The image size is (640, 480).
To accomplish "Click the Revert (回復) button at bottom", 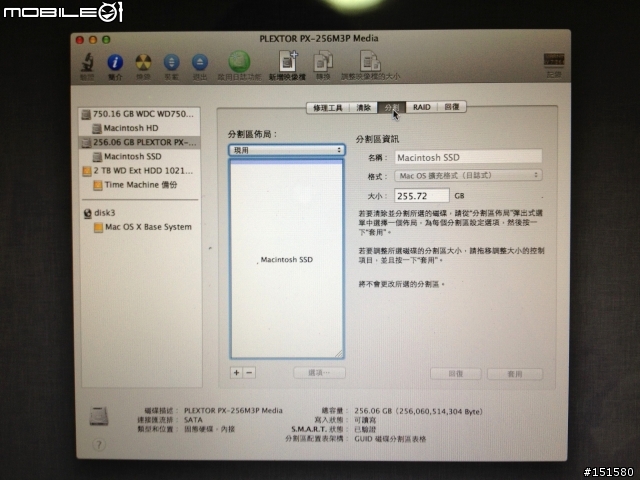I will (456, 373).
